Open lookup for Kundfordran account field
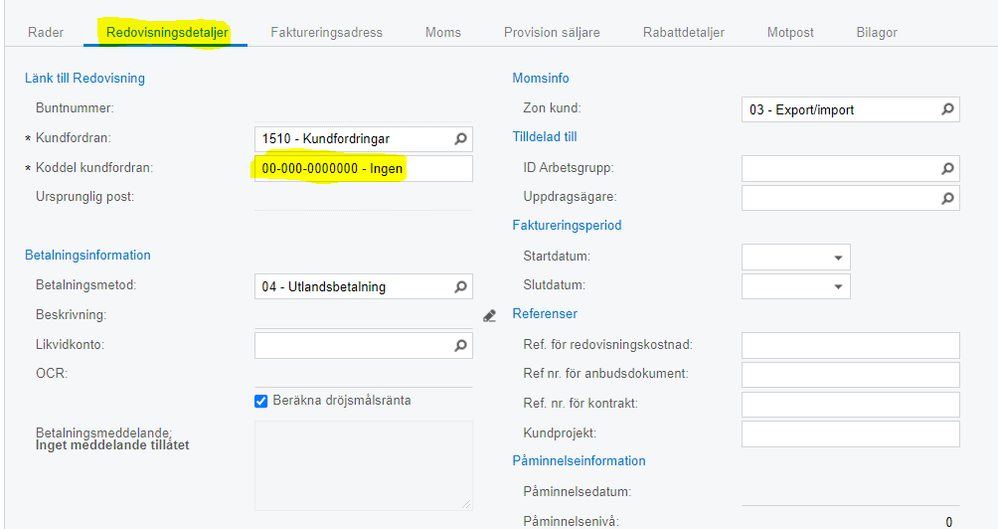The width and height of the screenshot is (998, 529). [460, 139]
